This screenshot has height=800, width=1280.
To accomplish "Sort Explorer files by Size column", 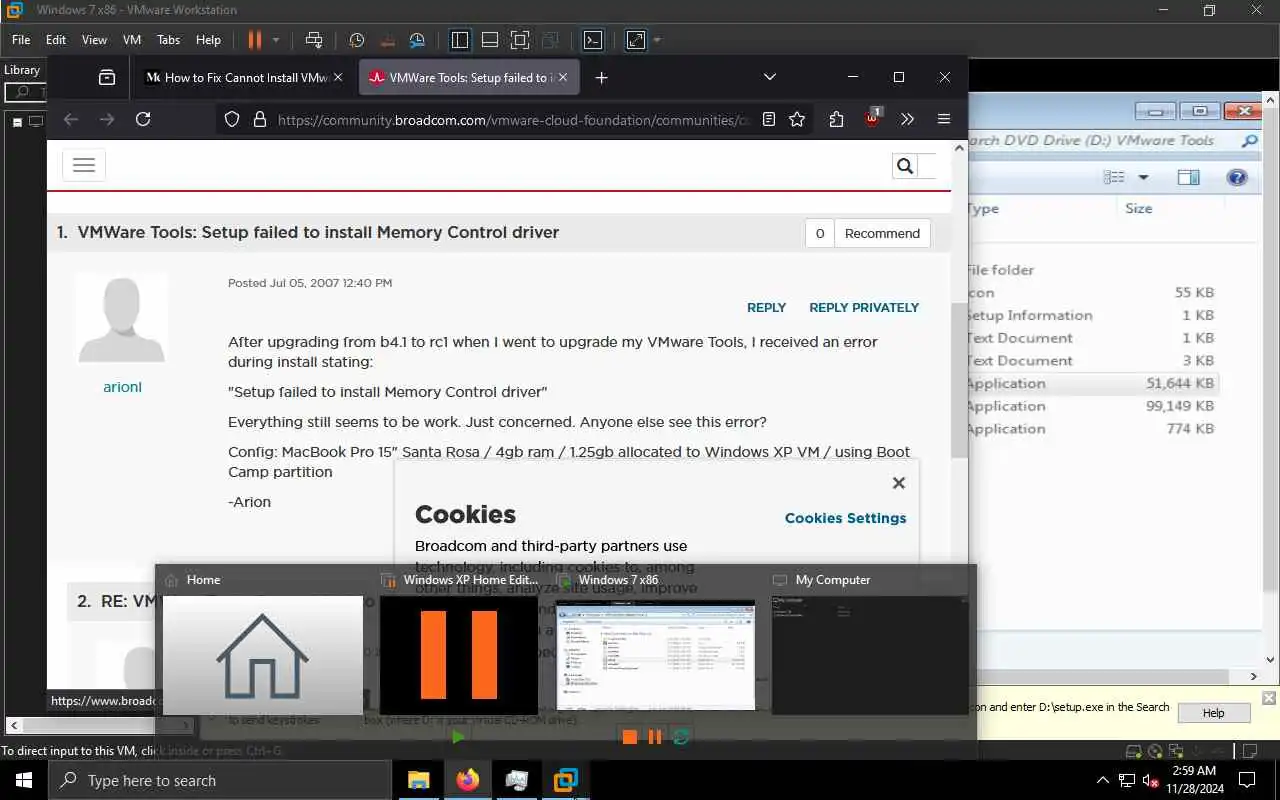I will (x=1138, y=208).
